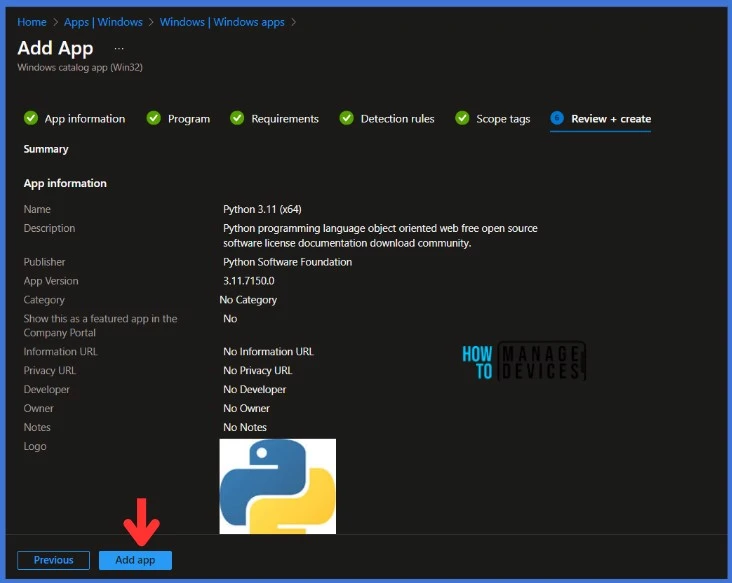The image size is (732, 583).
Task: Click the No Owner value
Action: point(246,408)
